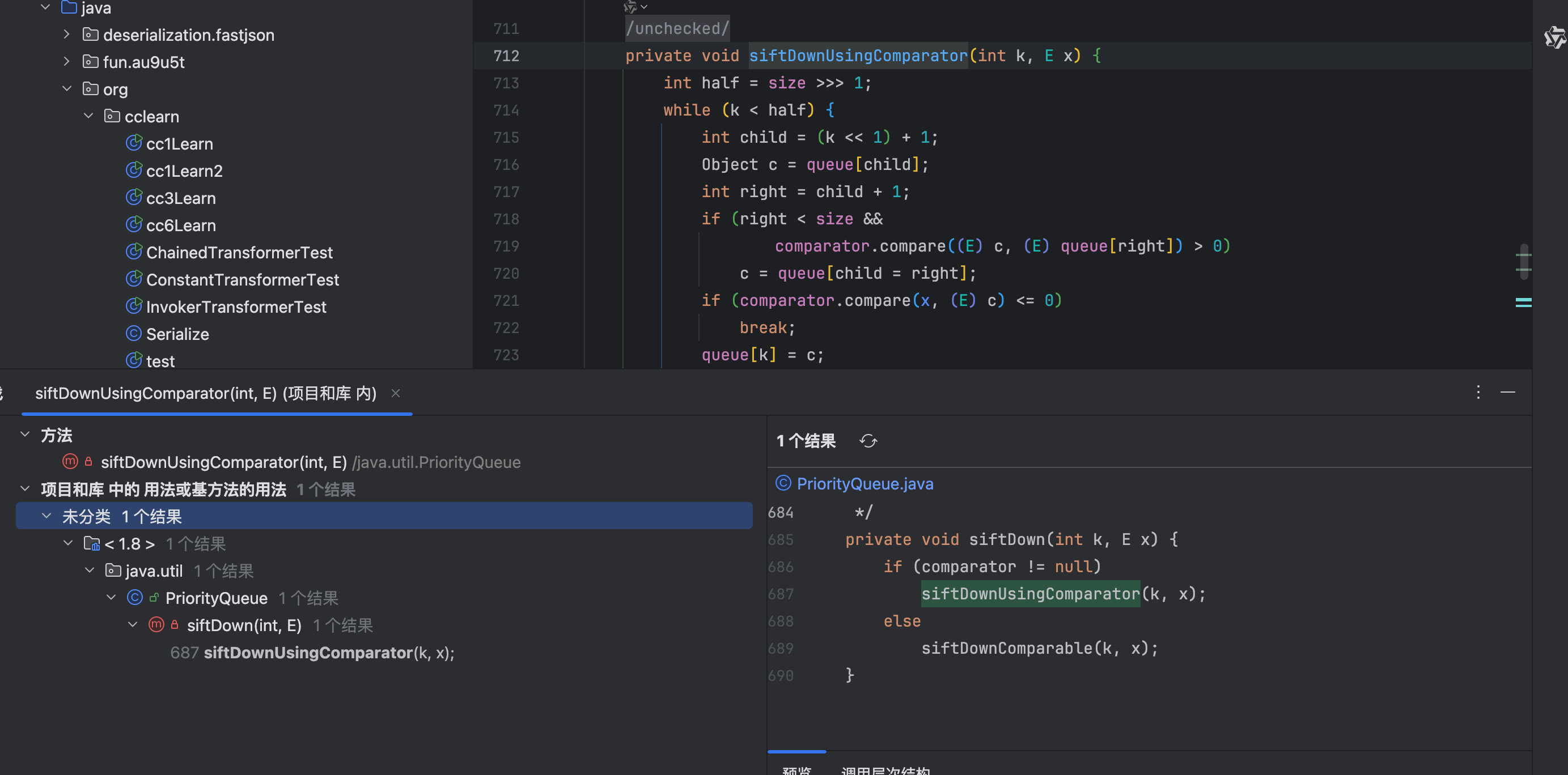Click the refresh icon next to 1个结果
1568x775 pixels.
[868, 441]
